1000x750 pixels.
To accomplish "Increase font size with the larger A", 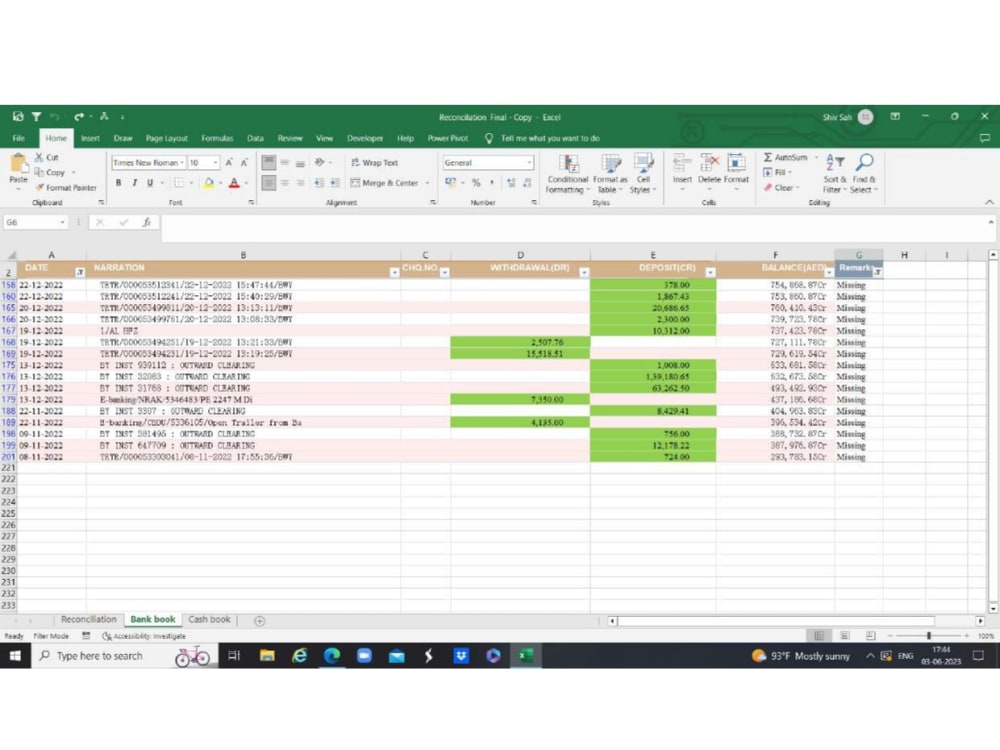I will (228, 163).
